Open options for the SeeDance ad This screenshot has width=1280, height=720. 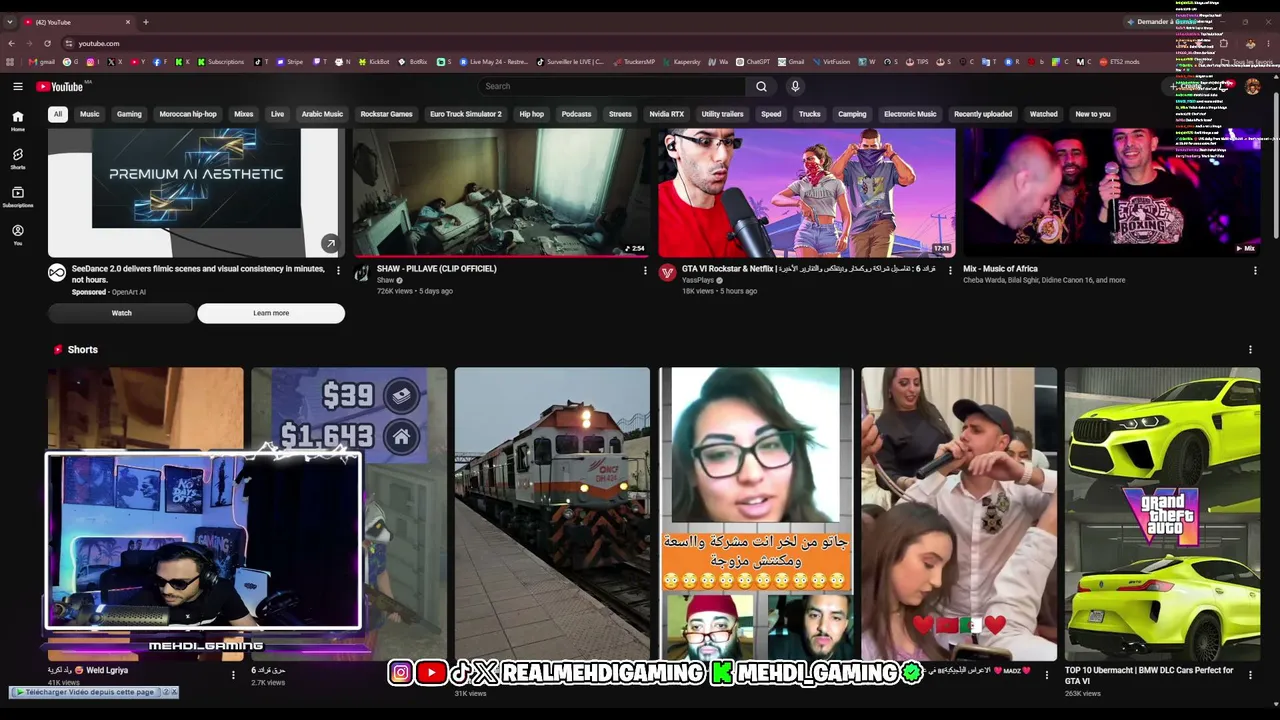coord(338,271)
